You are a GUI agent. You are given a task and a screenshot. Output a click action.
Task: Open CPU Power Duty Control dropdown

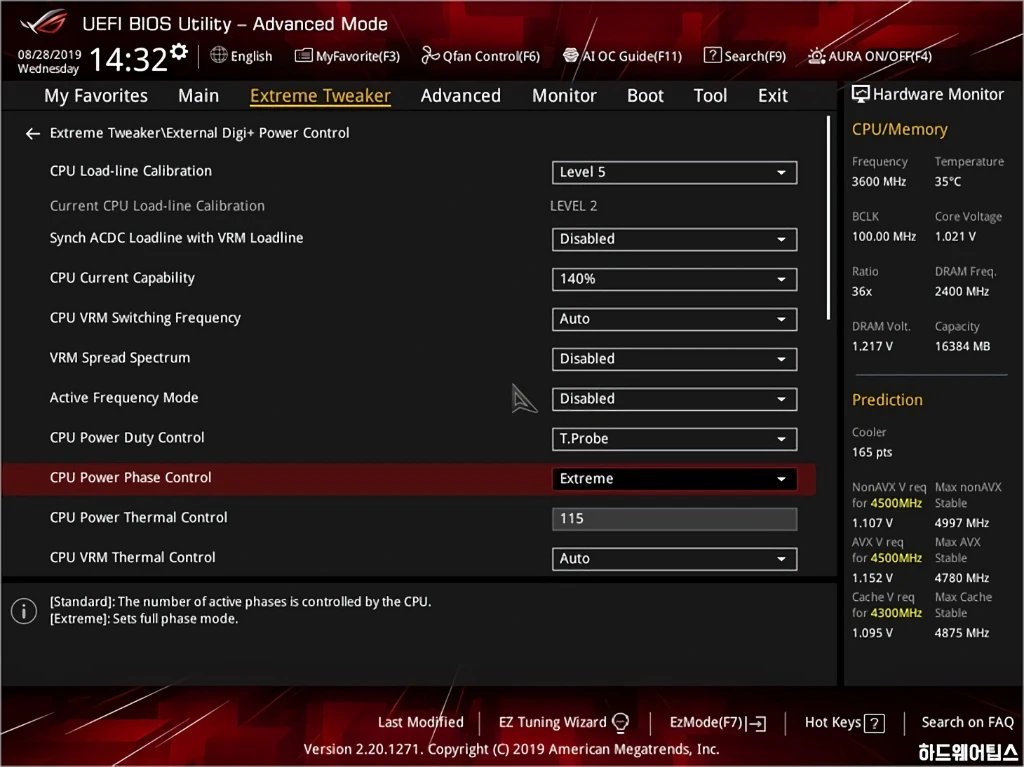click(674, 438)
